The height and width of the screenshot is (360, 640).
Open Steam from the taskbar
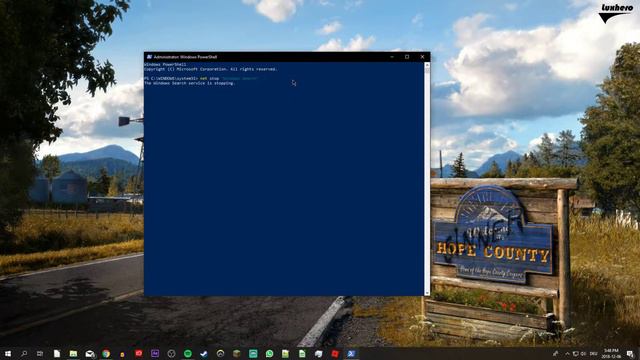point(204,353)
